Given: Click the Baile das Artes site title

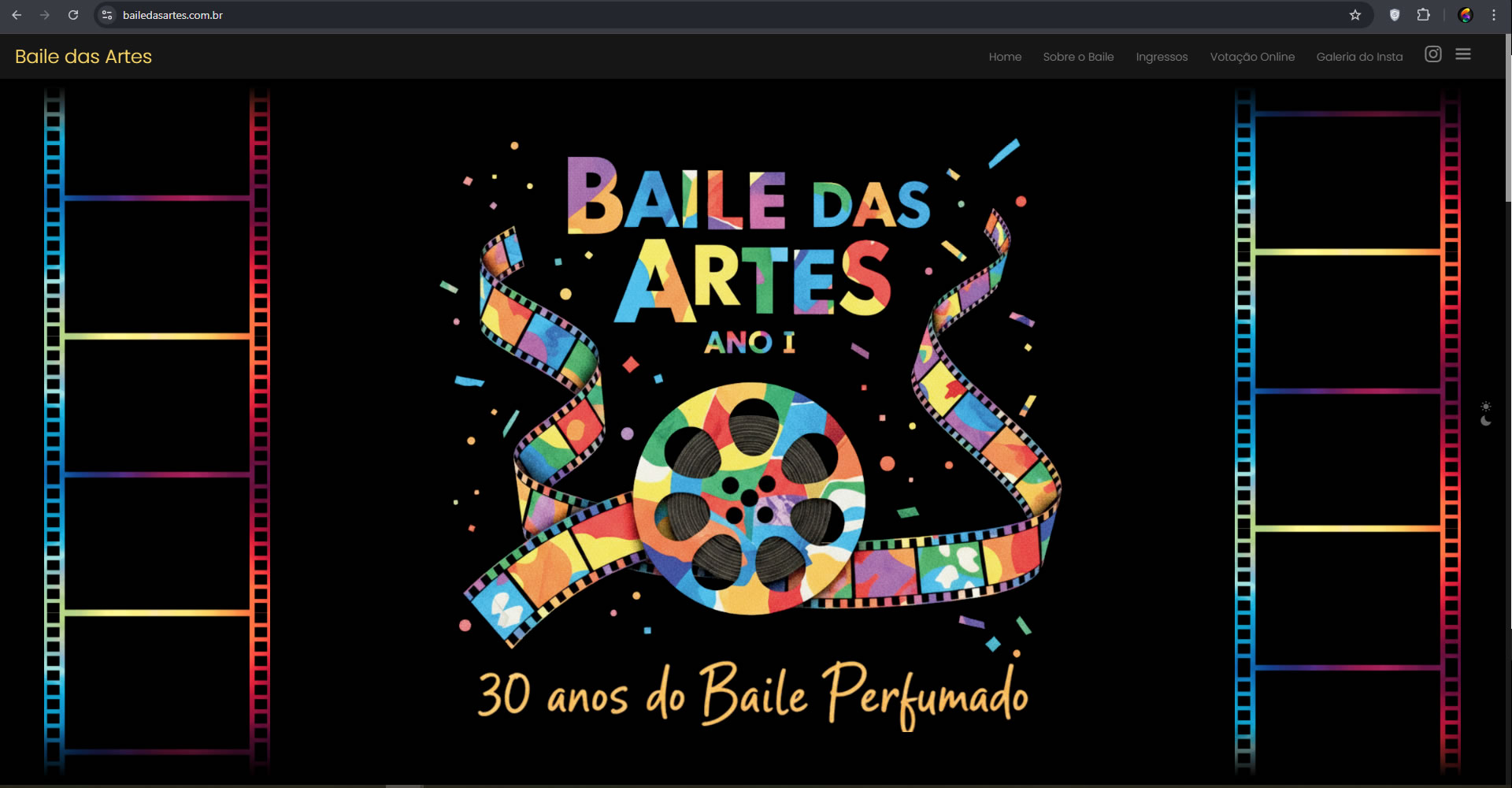Looking at the screenshot, I should click(83, 57).
